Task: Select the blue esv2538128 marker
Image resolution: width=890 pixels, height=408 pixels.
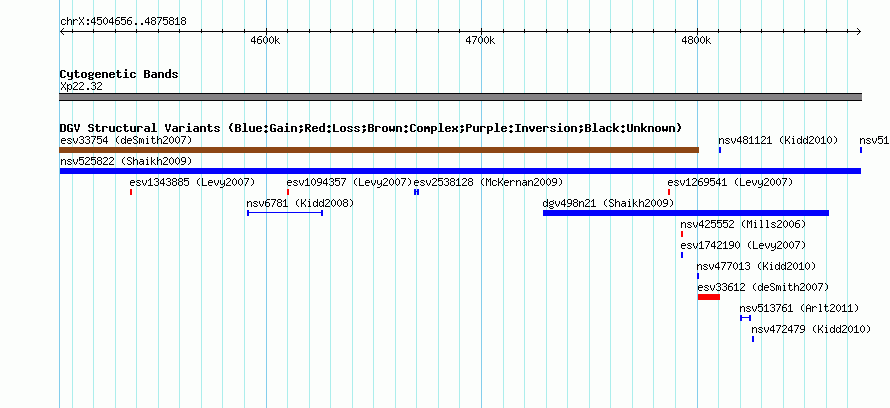Action: [417, 192]
